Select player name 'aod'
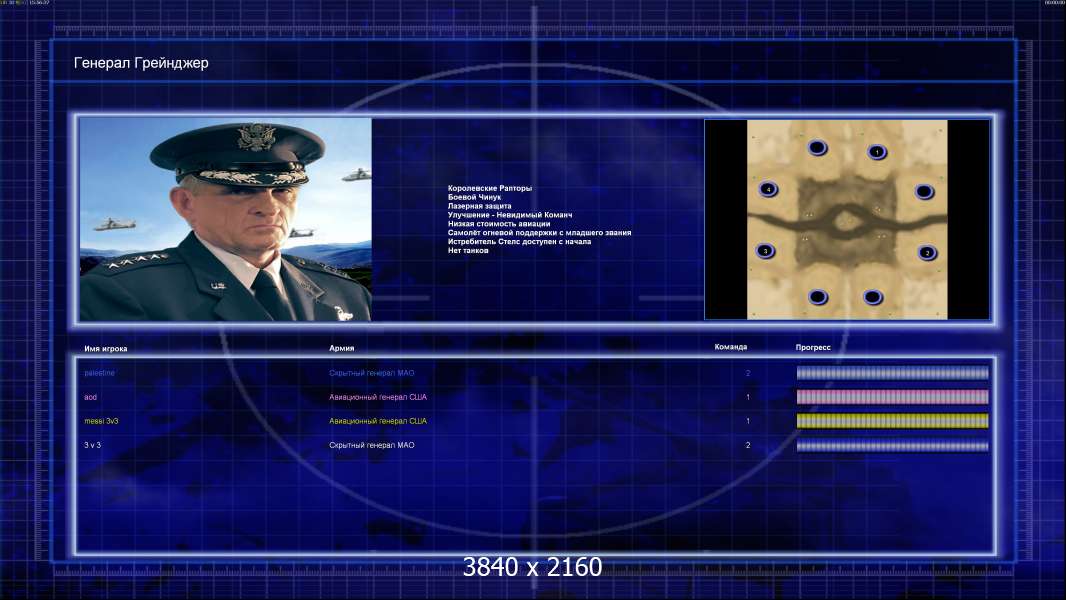Image resolution: width=1066 pixels, height=600 pixels. [x=90, y=397]
